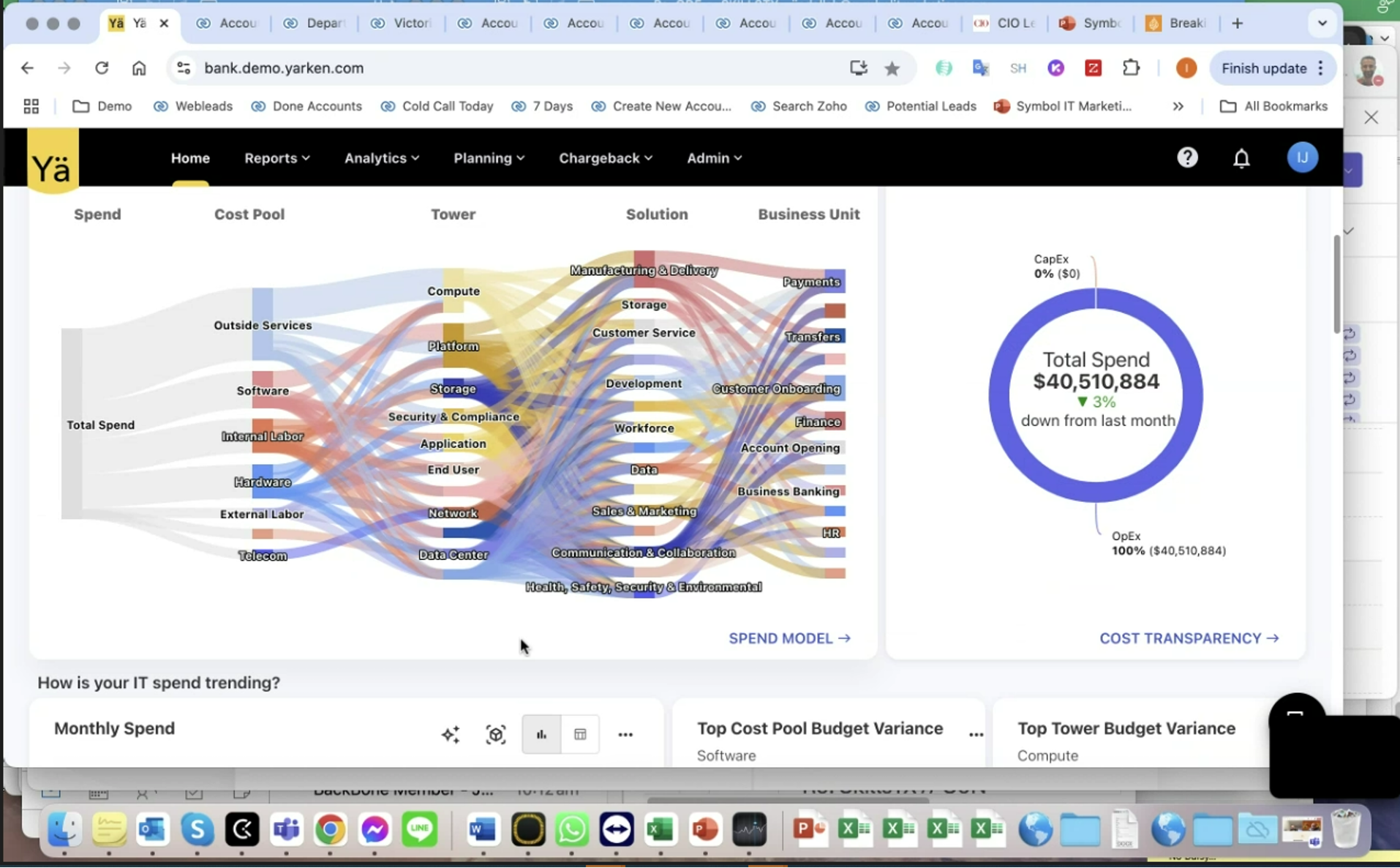Open the notifications bell
The width and height of the screenshot is (1400, 868).
click(1241, 158)
